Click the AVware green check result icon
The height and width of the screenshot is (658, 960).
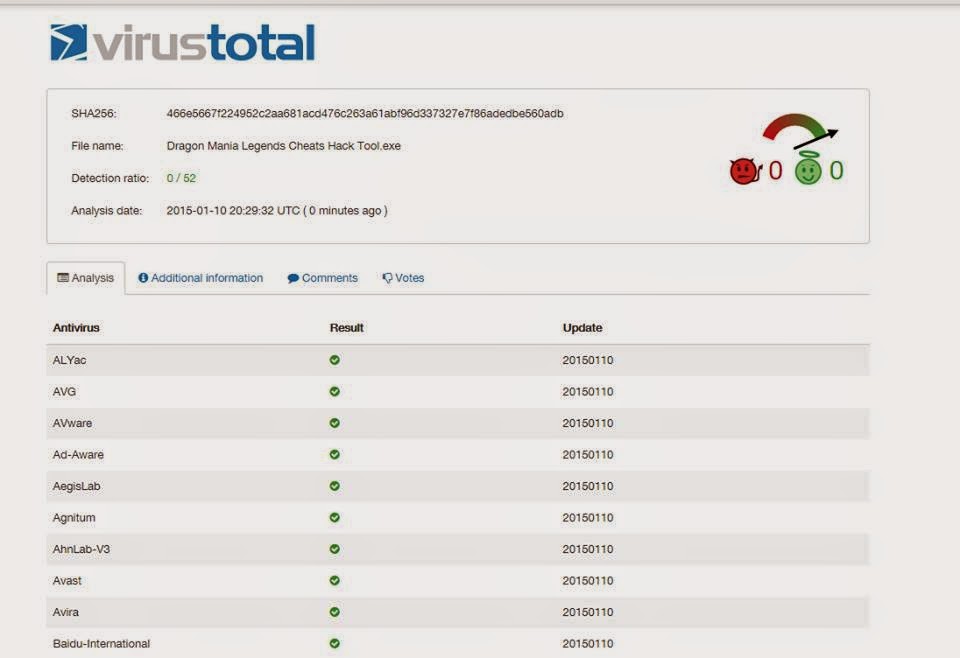click(334, 423)
